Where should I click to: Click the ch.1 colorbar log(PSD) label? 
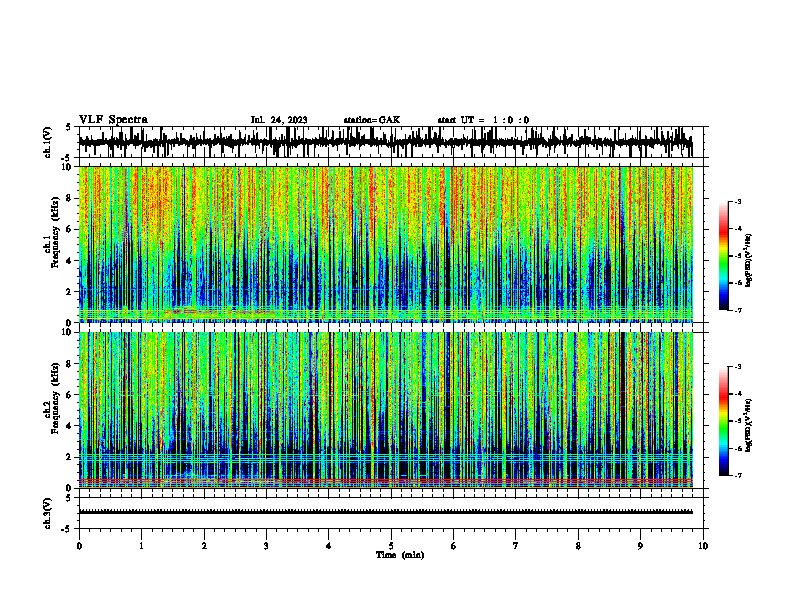click(749, 261)
